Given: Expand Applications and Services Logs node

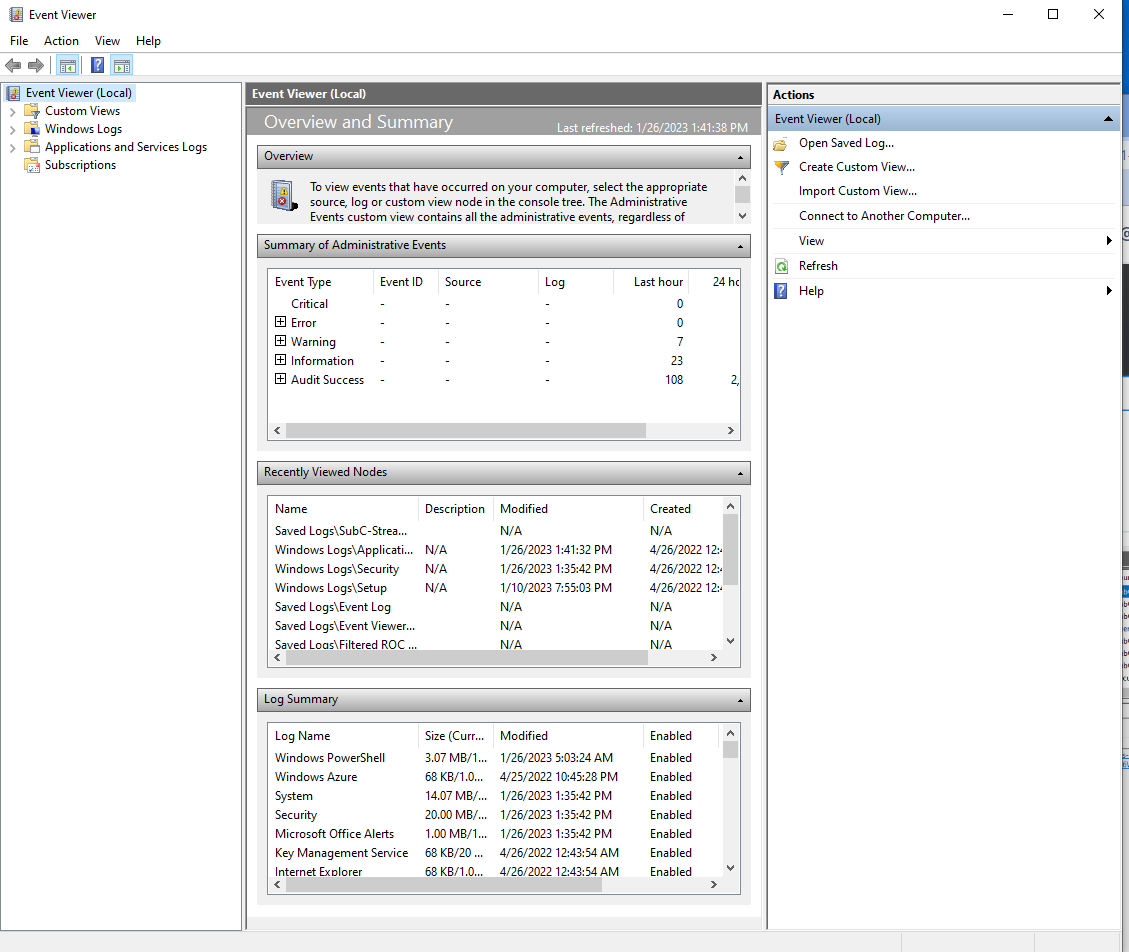Looking at the screenshot, I should [x=13, y=148].
